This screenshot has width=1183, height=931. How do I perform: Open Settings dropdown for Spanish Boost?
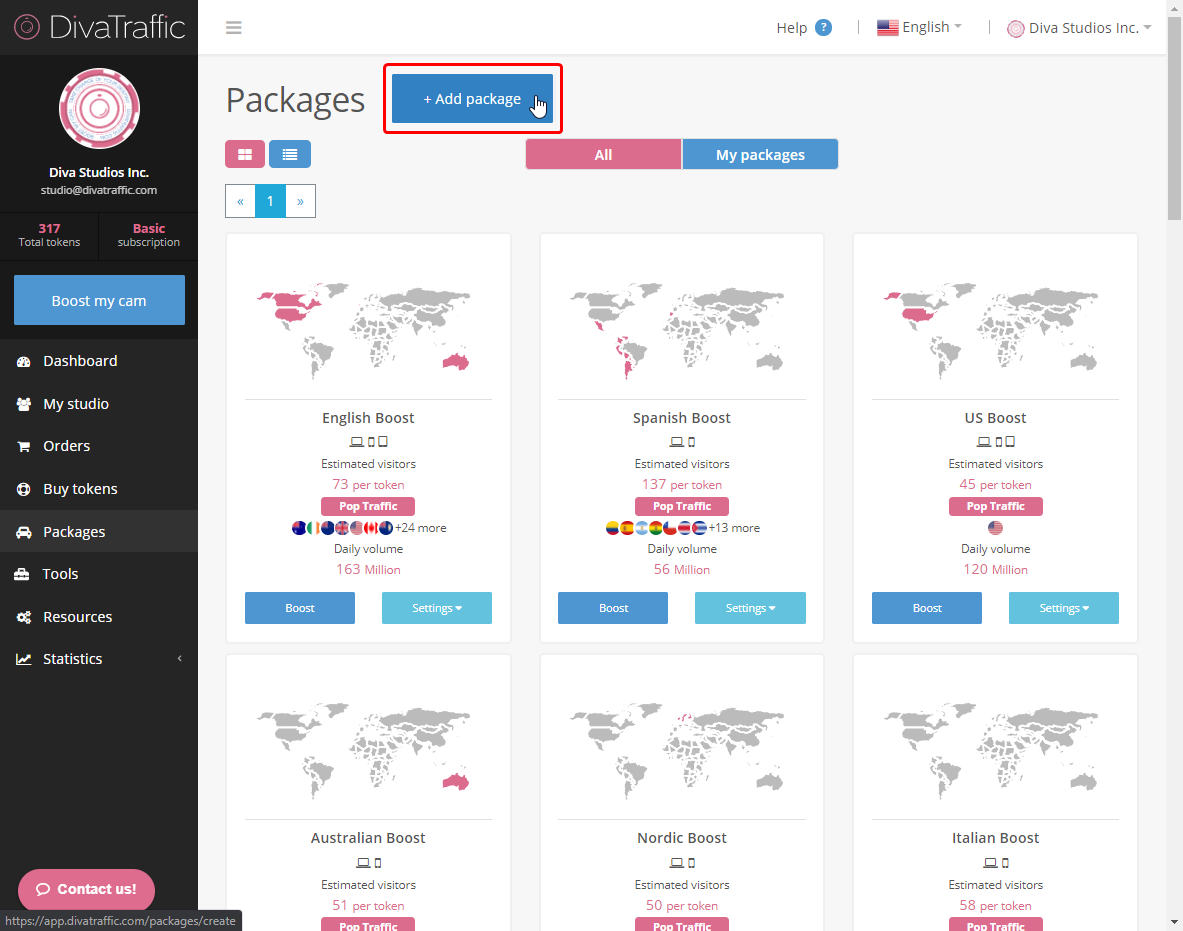pyautogui.click(x=750, y=608)
